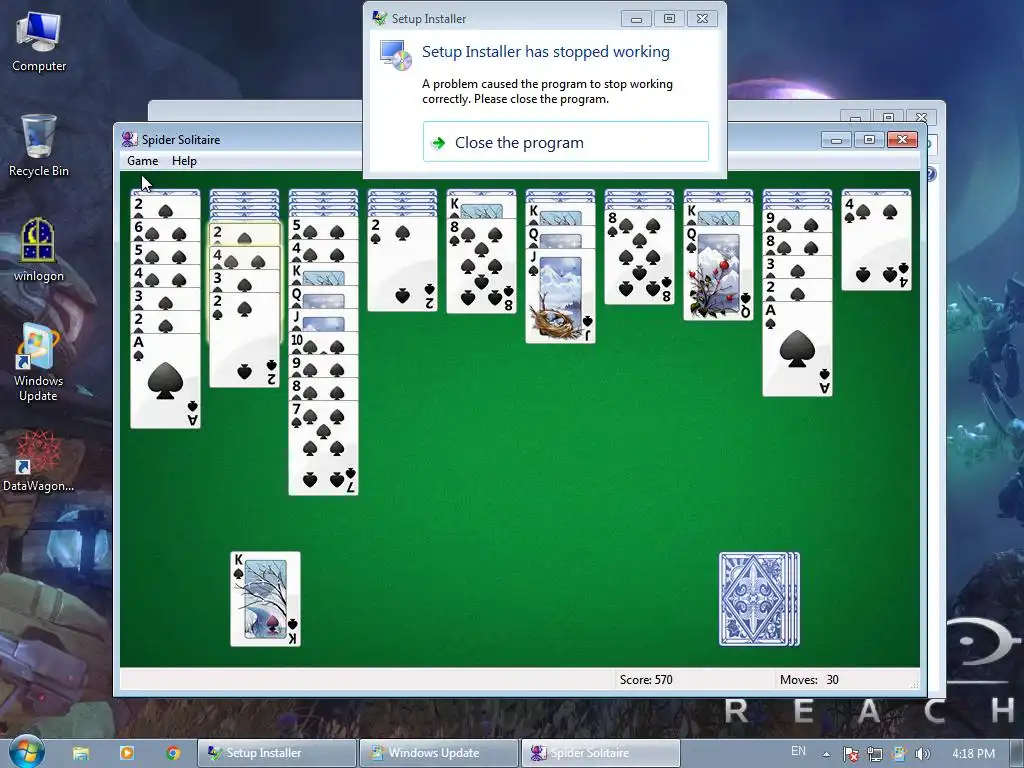The image size is (1024, 768).
Task: Select the Ace of spades in first column
Action: (x=165, y=381)
